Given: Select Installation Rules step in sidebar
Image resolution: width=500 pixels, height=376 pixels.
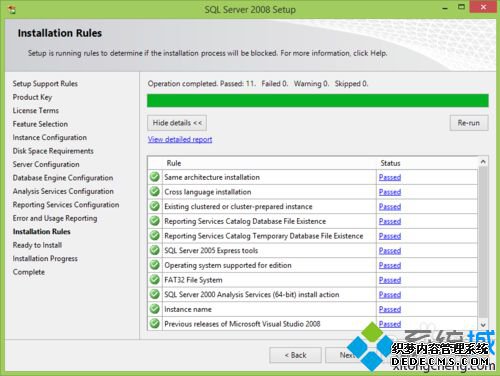Looking at the screenshot, I should coord(42,231).
